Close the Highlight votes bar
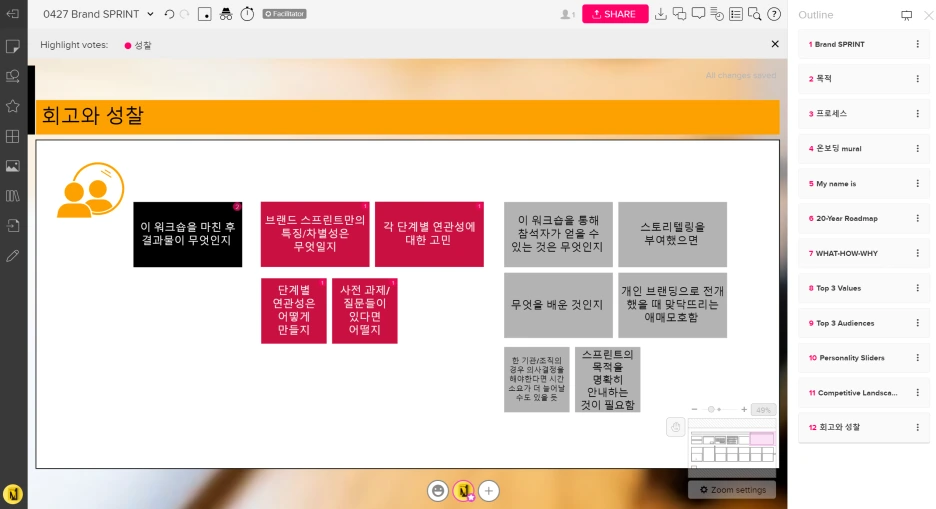The width and height of the screenshot is (936, 509). (775, 44)
